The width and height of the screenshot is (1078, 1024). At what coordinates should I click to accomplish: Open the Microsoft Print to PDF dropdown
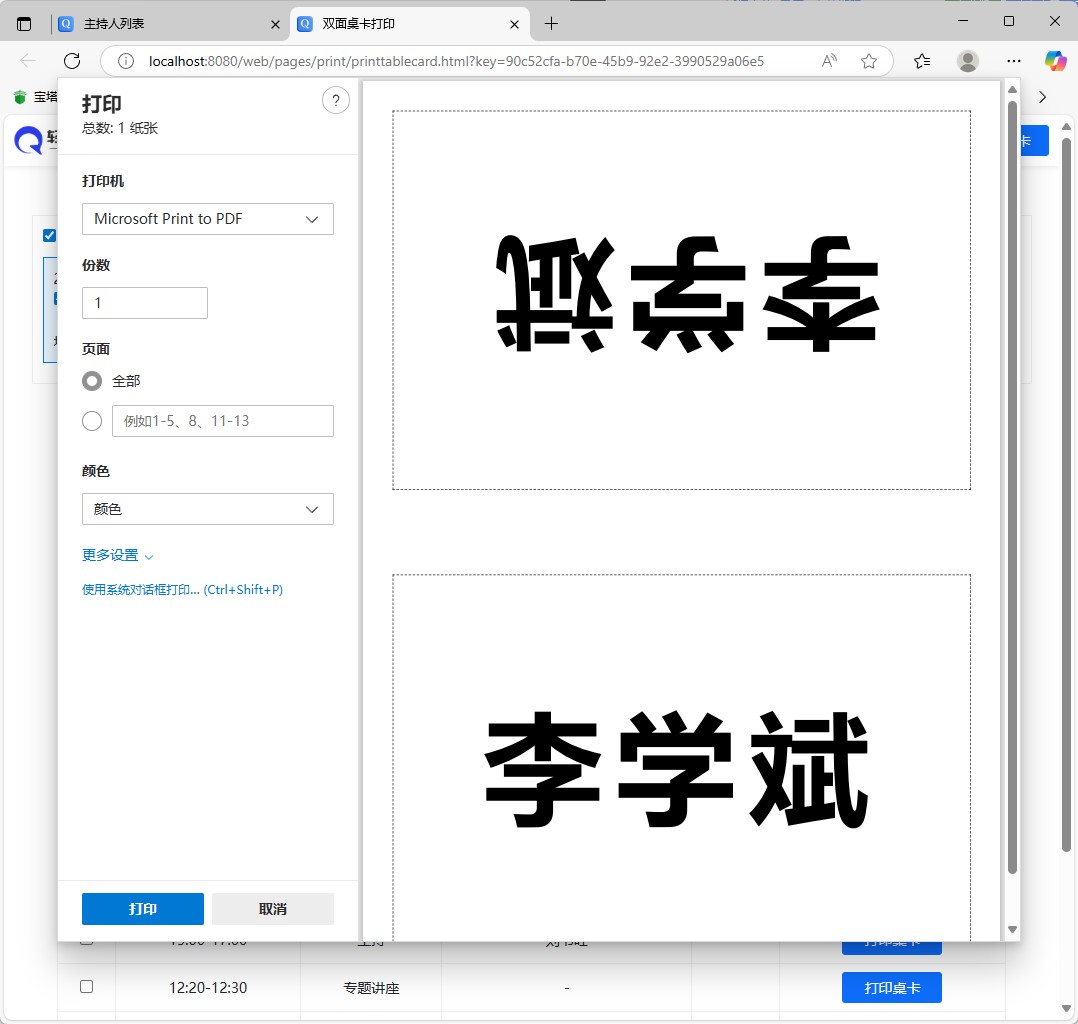(x=208, y=219)
